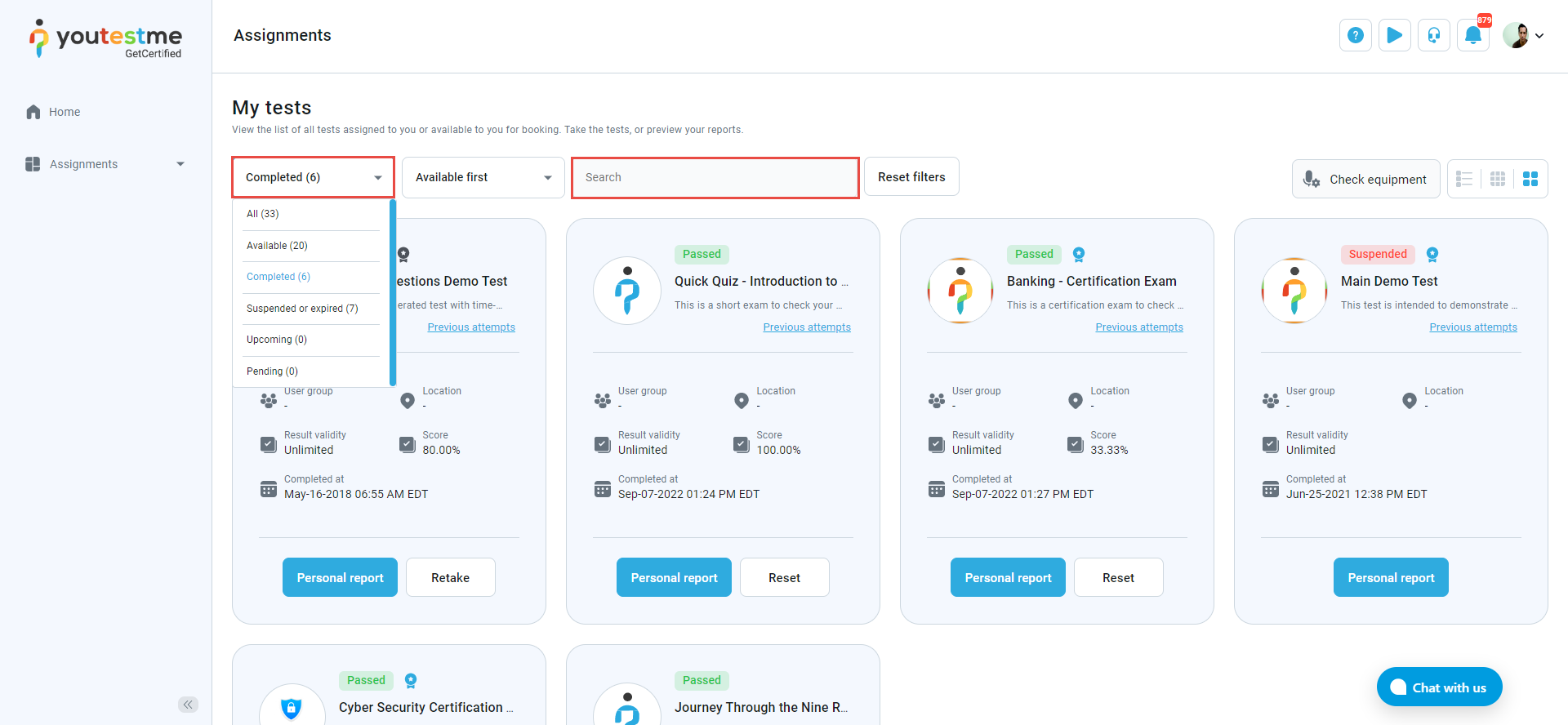Switch to list view layout
The width and height of the screenshot is (1568, 725).
point(1464,179)
